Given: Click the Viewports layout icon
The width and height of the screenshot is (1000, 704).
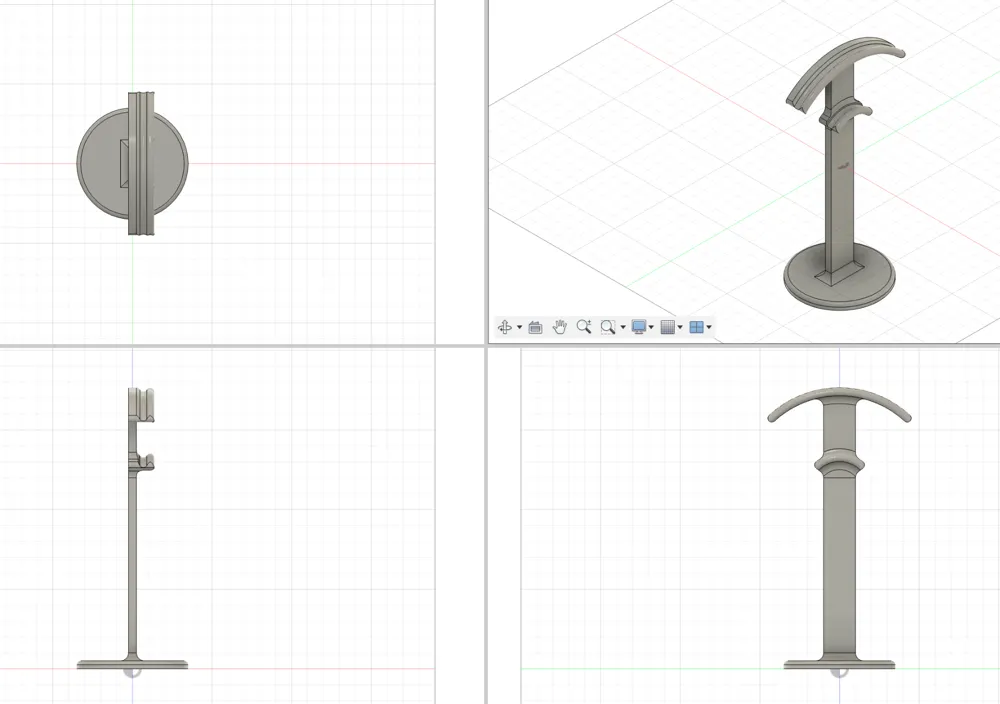Looking at the screenshot, I should (696, 327).
